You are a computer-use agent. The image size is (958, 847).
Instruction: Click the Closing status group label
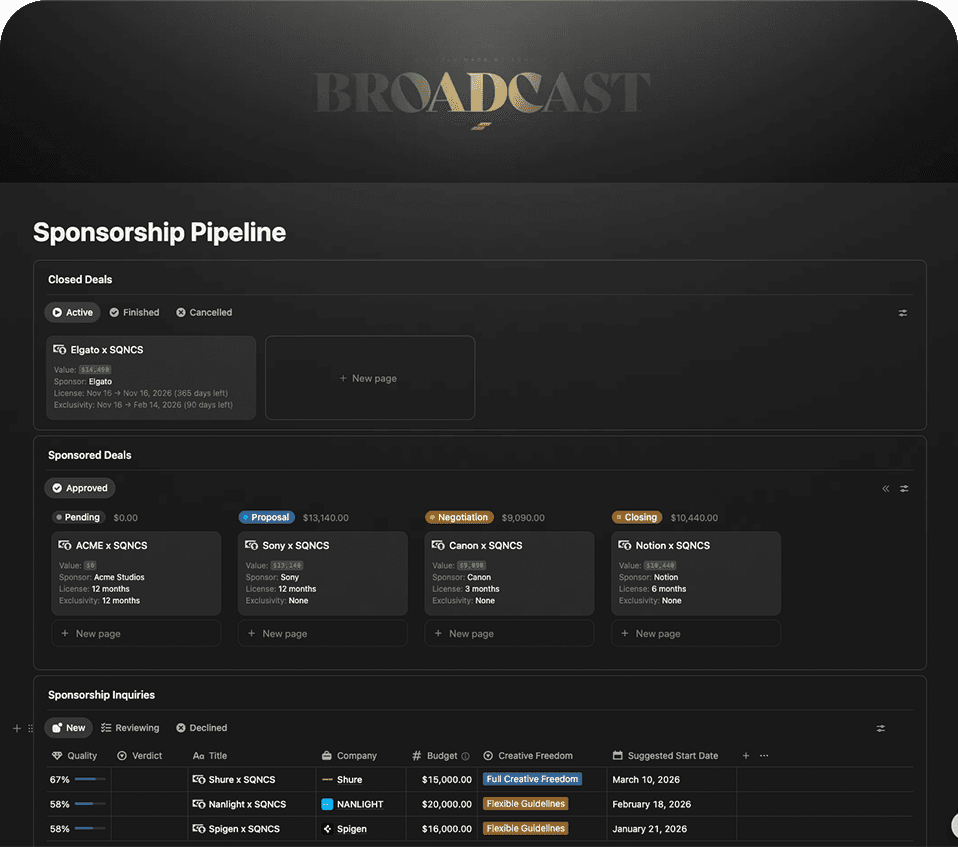[637, 517]
